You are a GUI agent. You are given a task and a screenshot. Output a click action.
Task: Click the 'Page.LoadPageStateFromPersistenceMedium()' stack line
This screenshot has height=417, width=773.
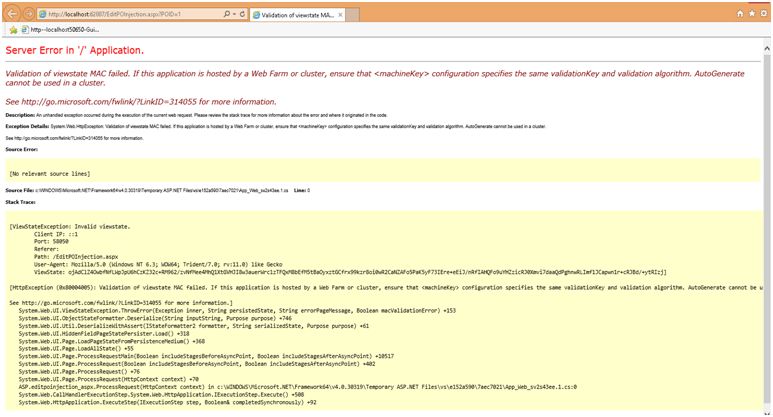click(x=112, y=341)
